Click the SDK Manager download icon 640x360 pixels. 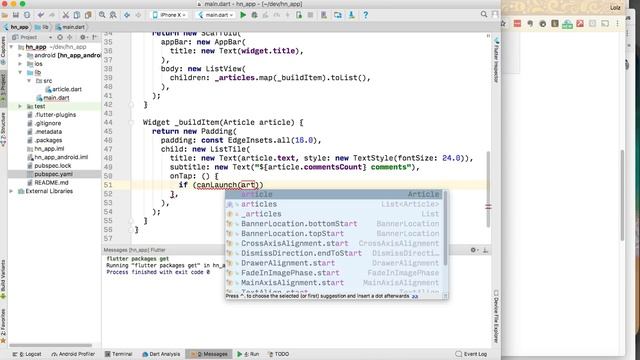[351, 15]
